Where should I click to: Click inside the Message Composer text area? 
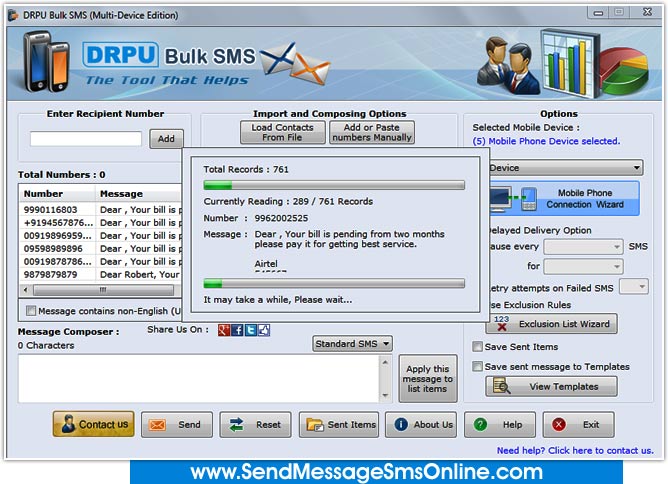coord(198,378)
